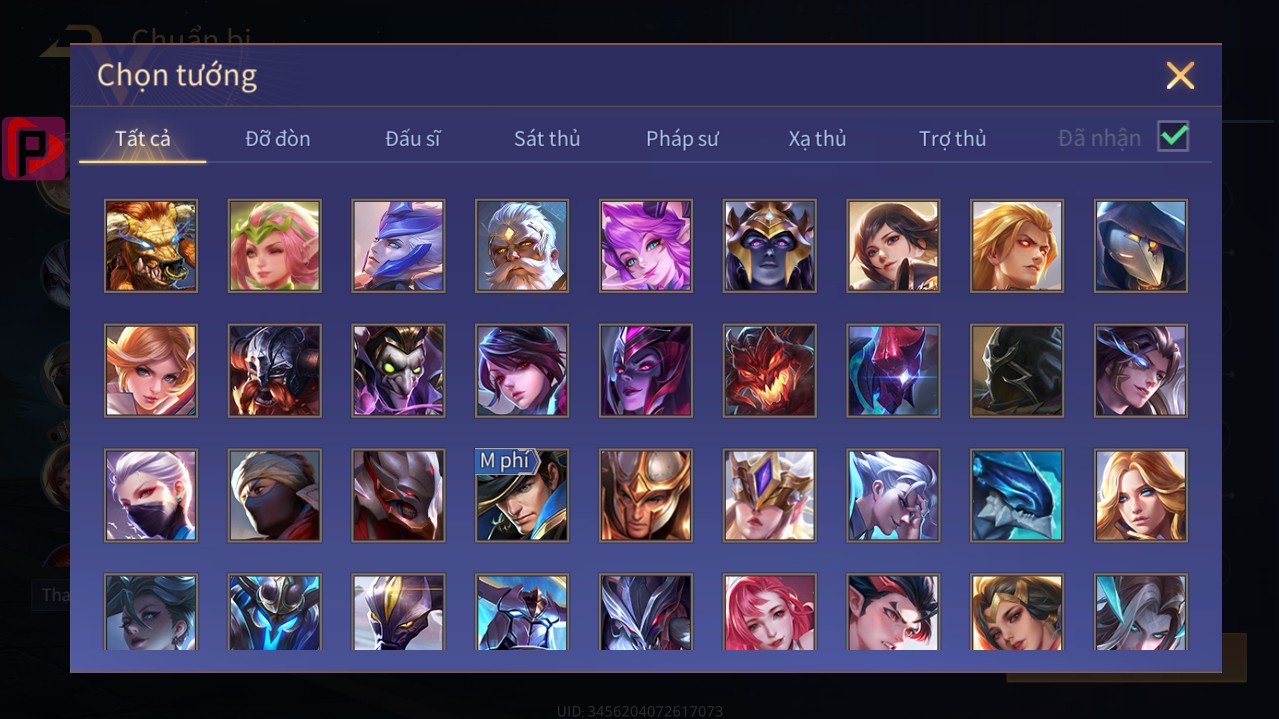Image resolution: width=1279 pixels, height=719 pixels.
Task: Pick the silver-haired hero with black face mask
Action: [x=151, y=496]
